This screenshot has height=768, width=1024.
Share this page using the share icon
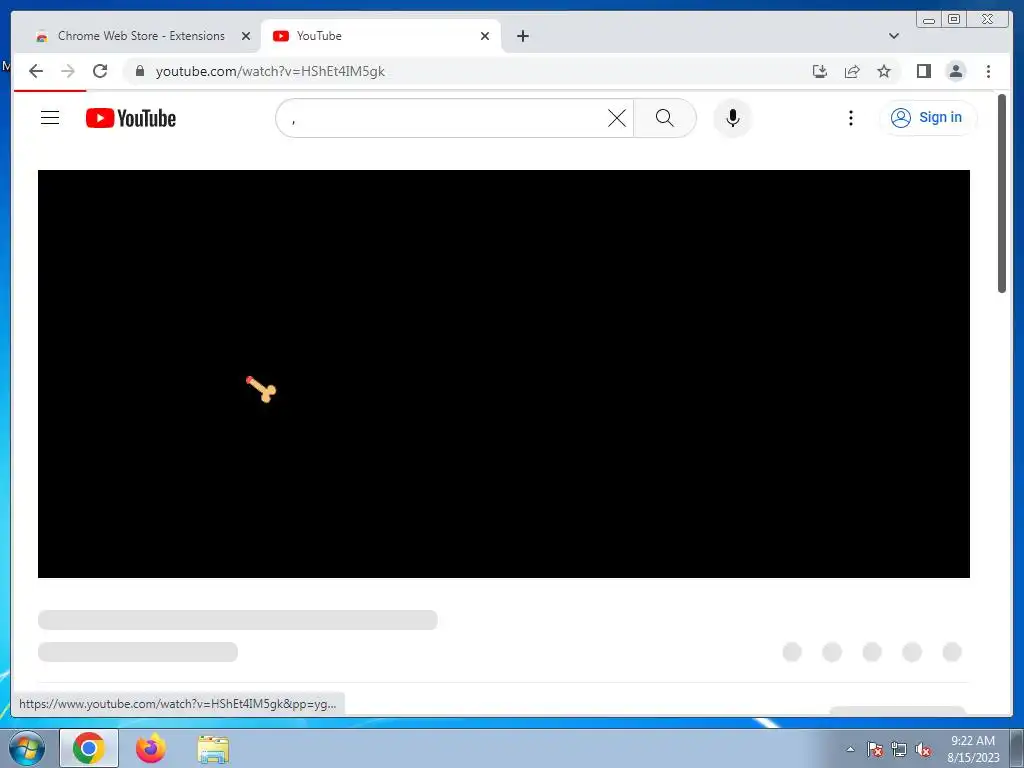852,71
